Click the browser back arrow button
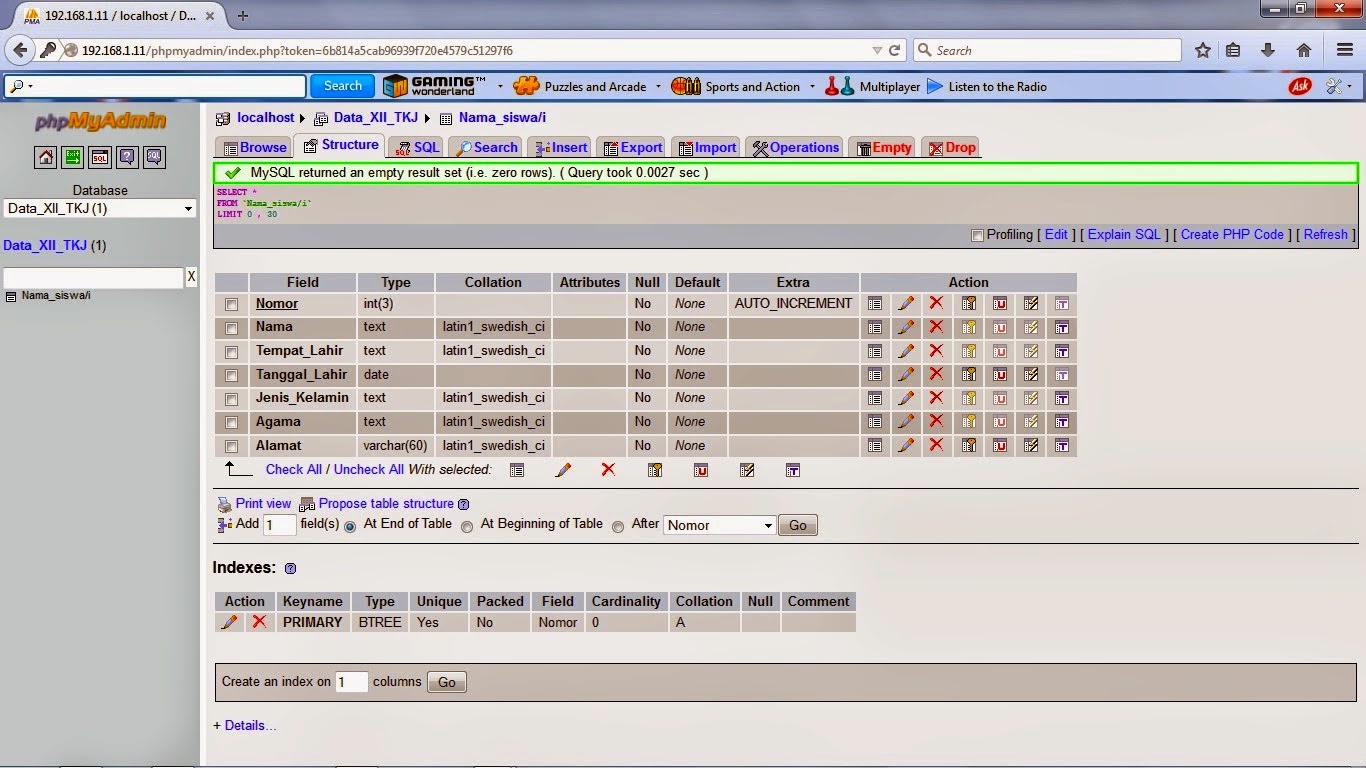Image resolution: width=1366 pixels, height=768 pixels. pos(21,50)
